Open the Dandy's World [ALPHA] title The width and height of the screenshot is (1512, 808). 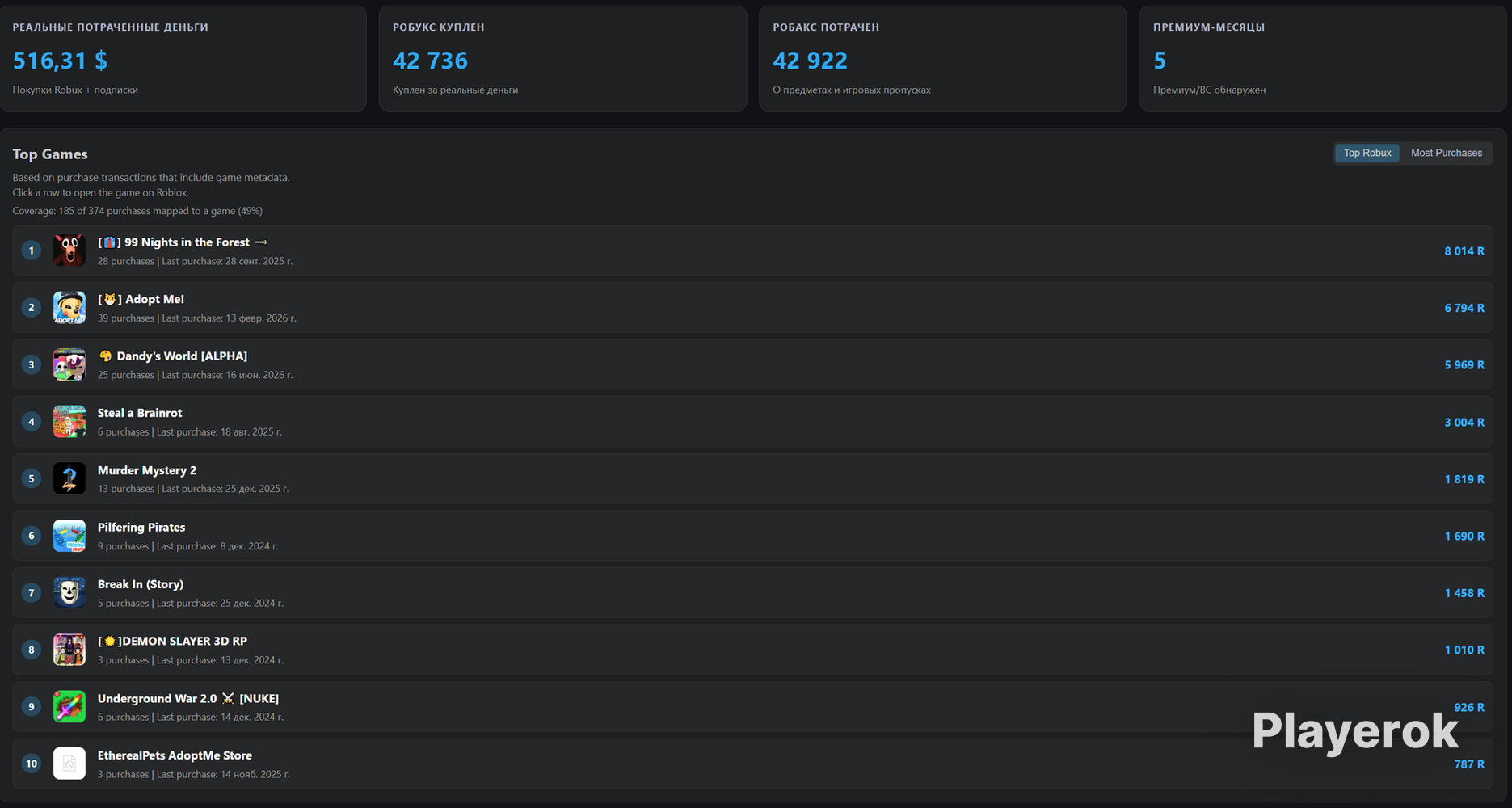pyautogui.click(x=173, y=356)
